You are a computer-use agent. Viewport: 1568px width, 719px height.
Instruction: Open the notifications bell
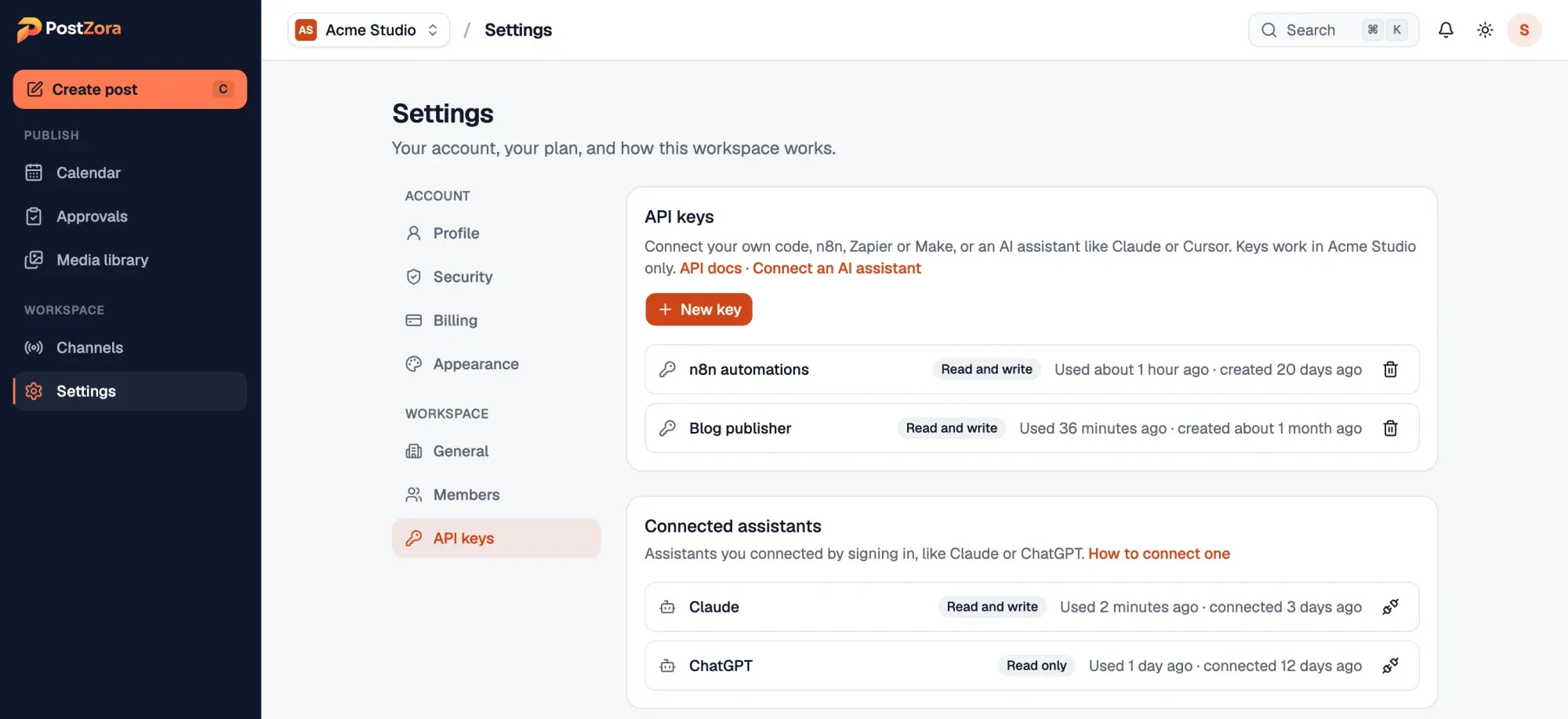(1446, 30)
